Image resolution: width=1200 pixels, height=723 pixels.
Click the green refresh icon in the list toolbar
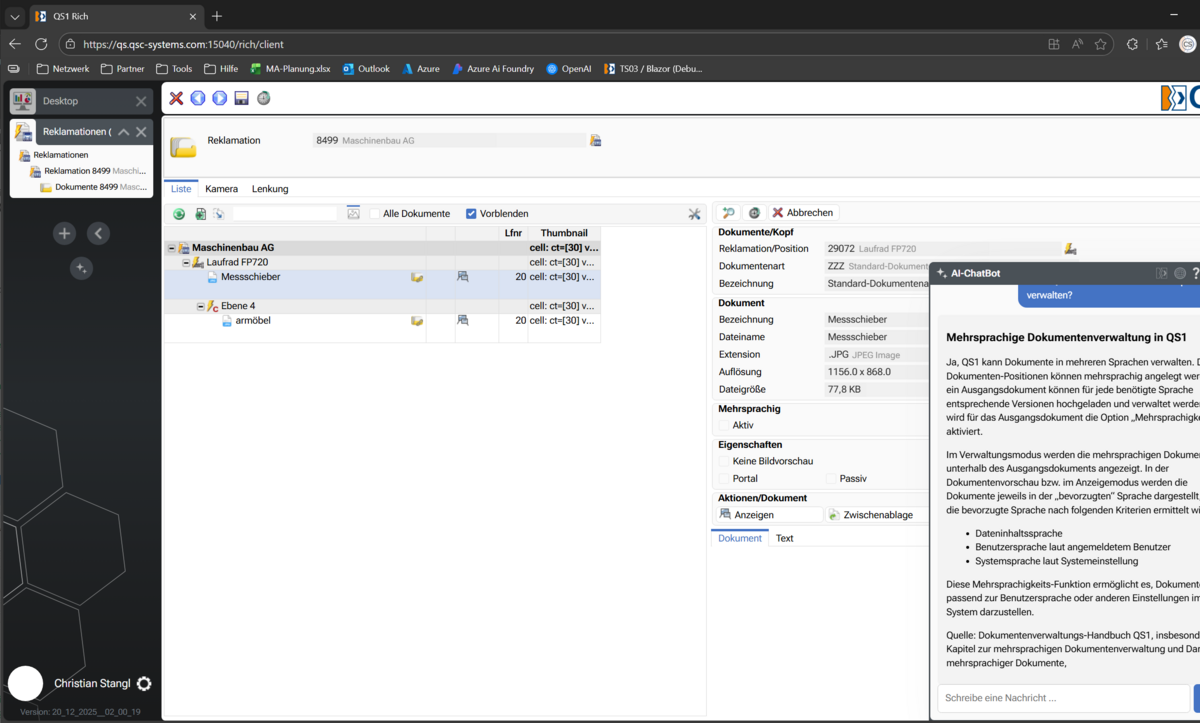pyautogui.click(x=179, y=214)
